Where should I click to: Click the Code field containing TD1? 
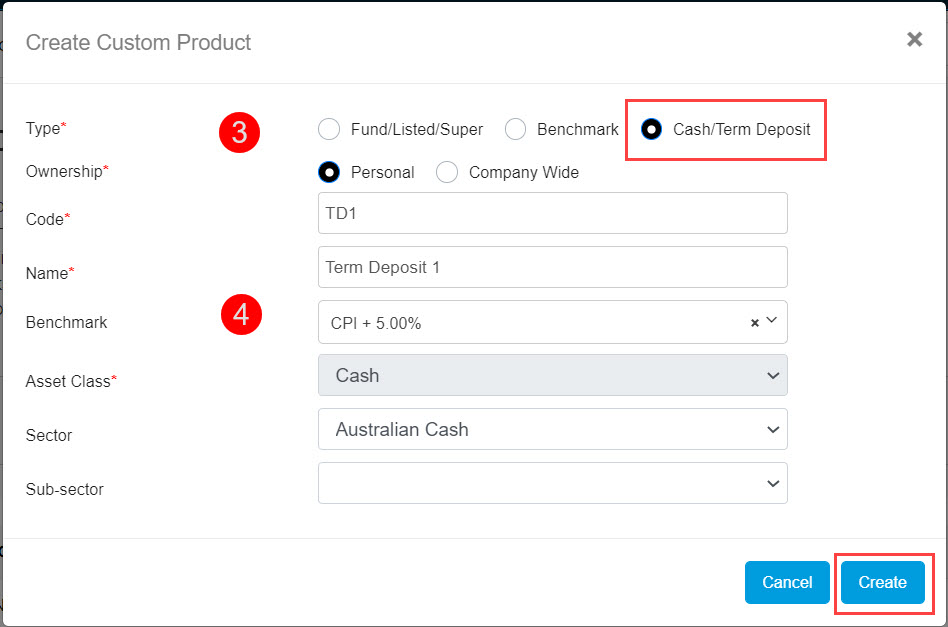(552, 213)
